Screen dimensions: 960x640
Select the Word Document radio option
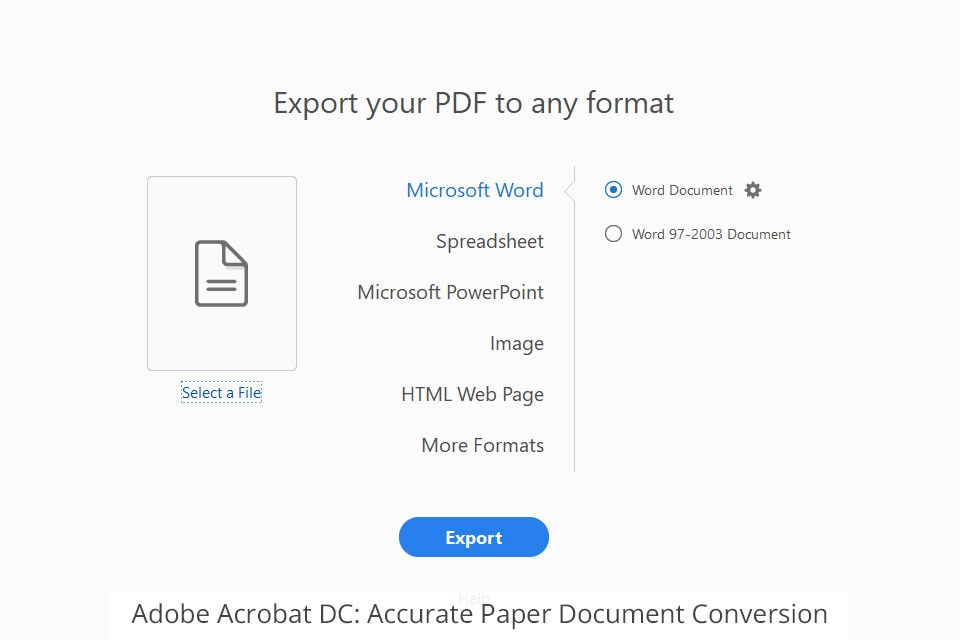(x=613, y=190)
